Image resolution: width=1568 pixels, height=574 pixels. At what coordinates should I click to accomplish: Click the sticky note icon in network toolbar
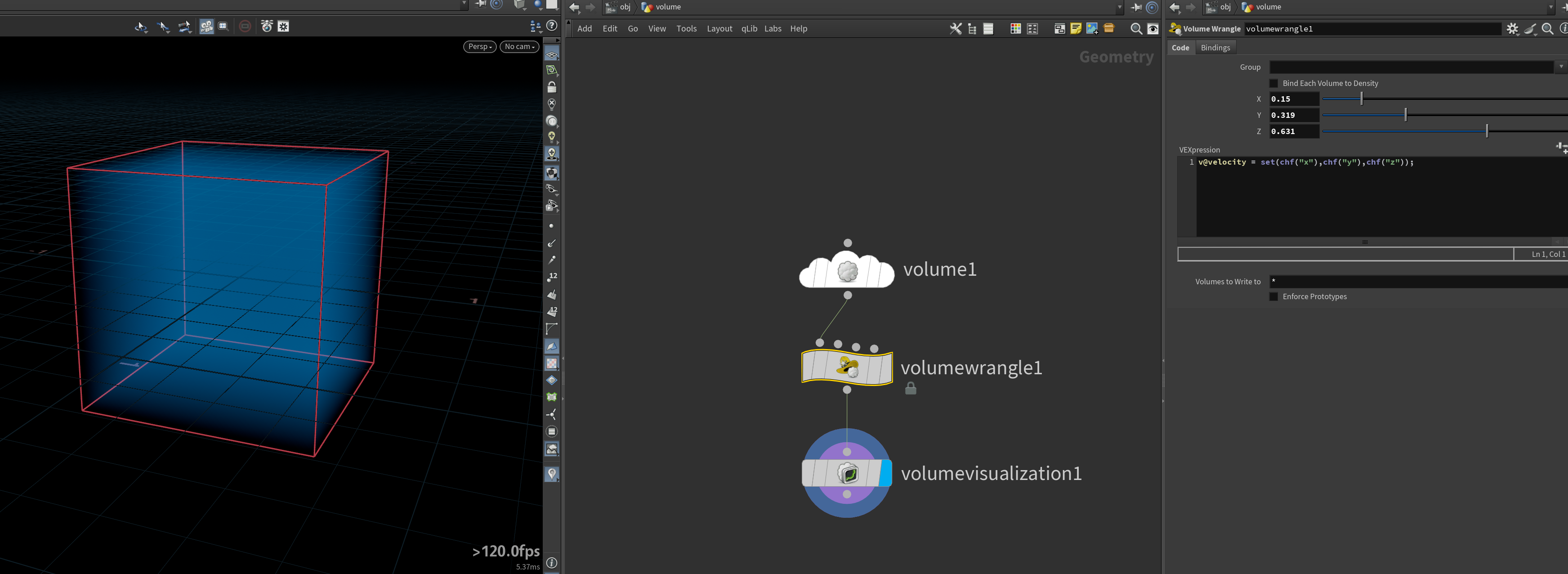click(1076, 29)
